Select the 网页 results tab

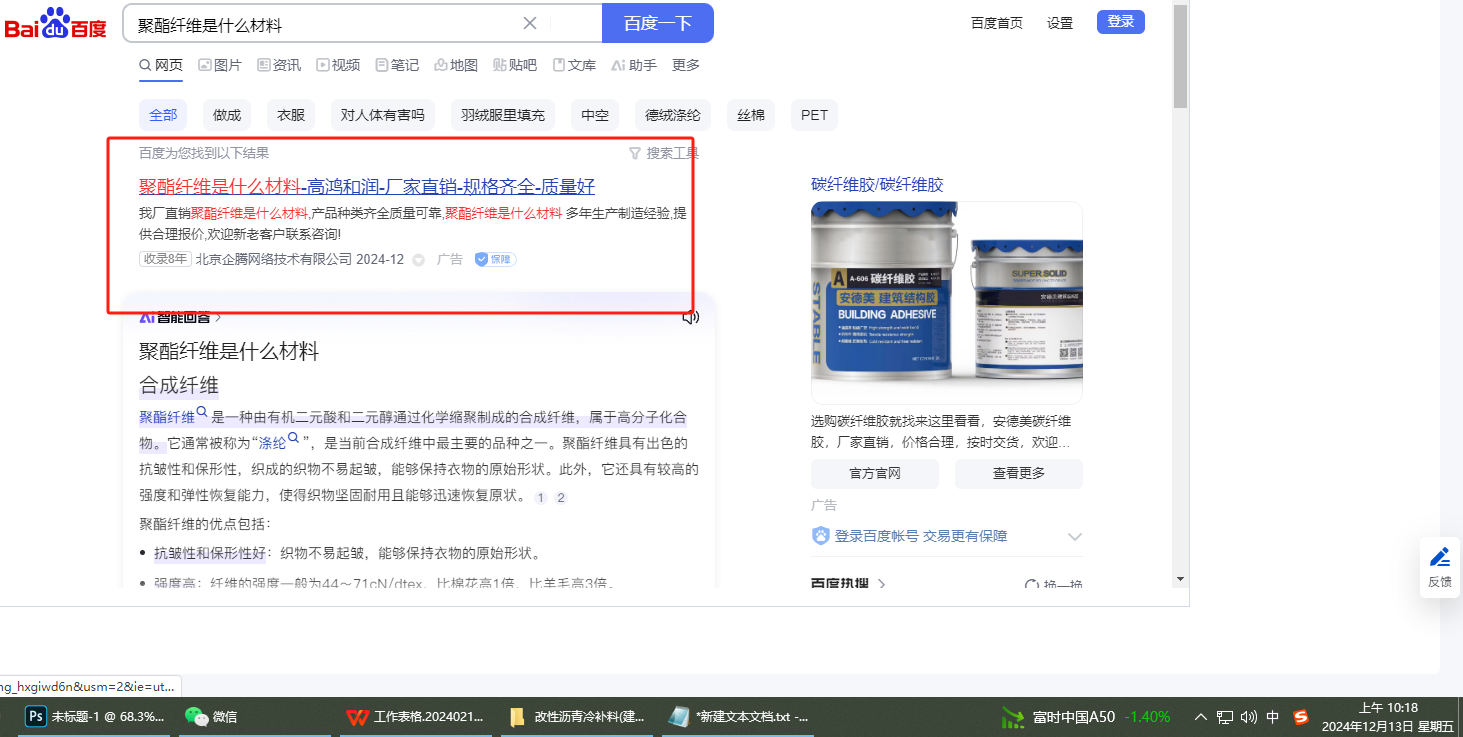[161, 65]
